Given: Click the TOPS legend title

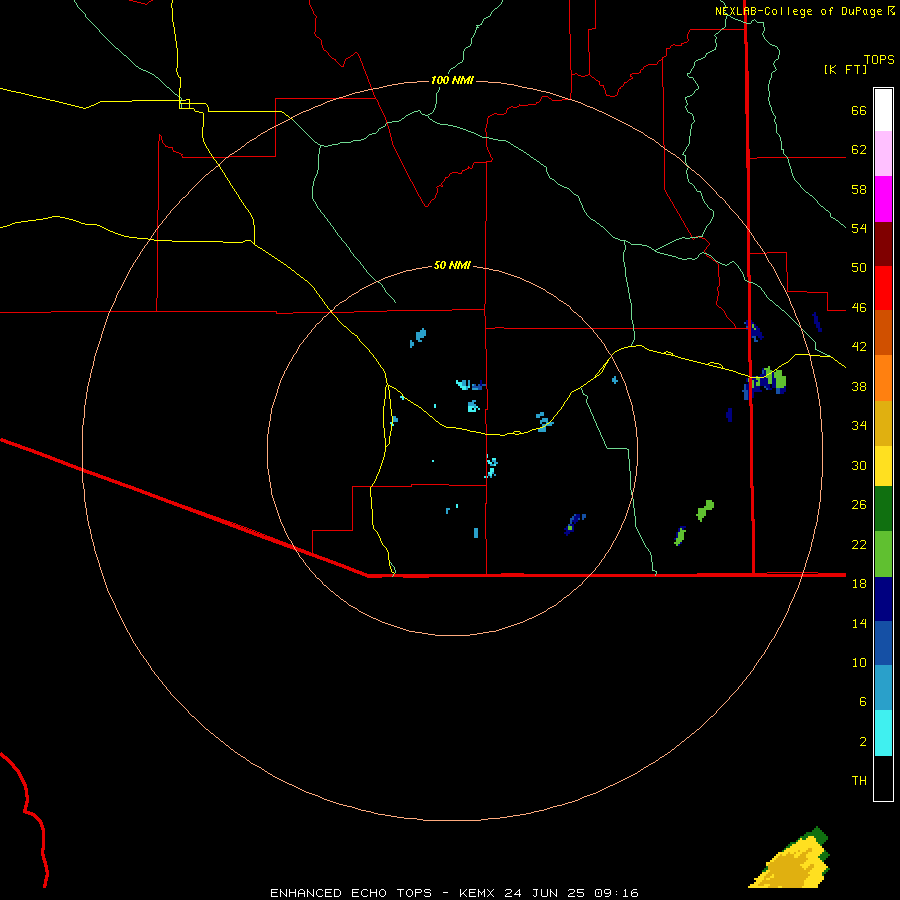Looking at the screenshot, I should pyautogui.click(x=879, y=60).
